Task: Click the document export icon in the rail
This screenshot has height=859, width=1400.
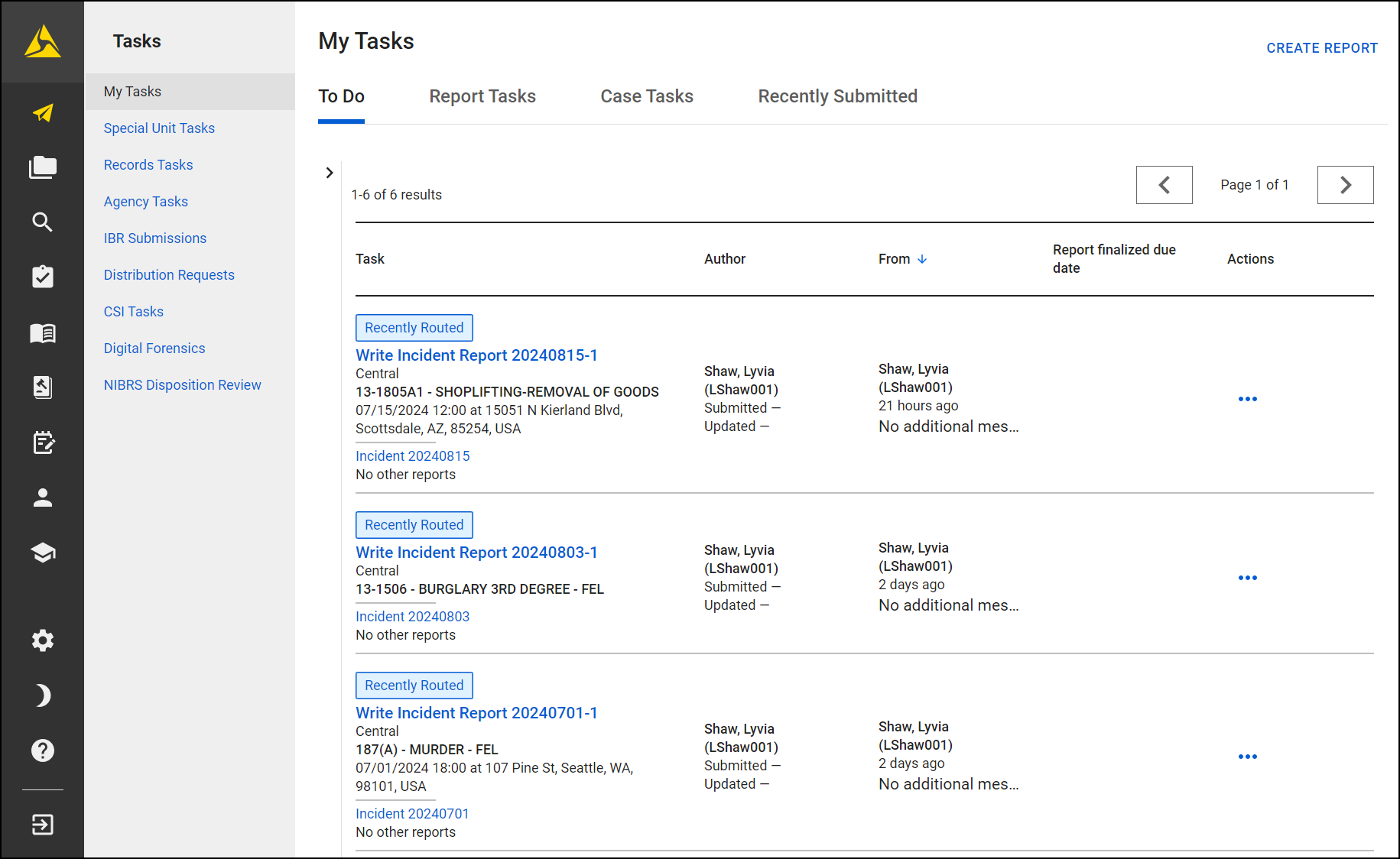Action: 42,387
